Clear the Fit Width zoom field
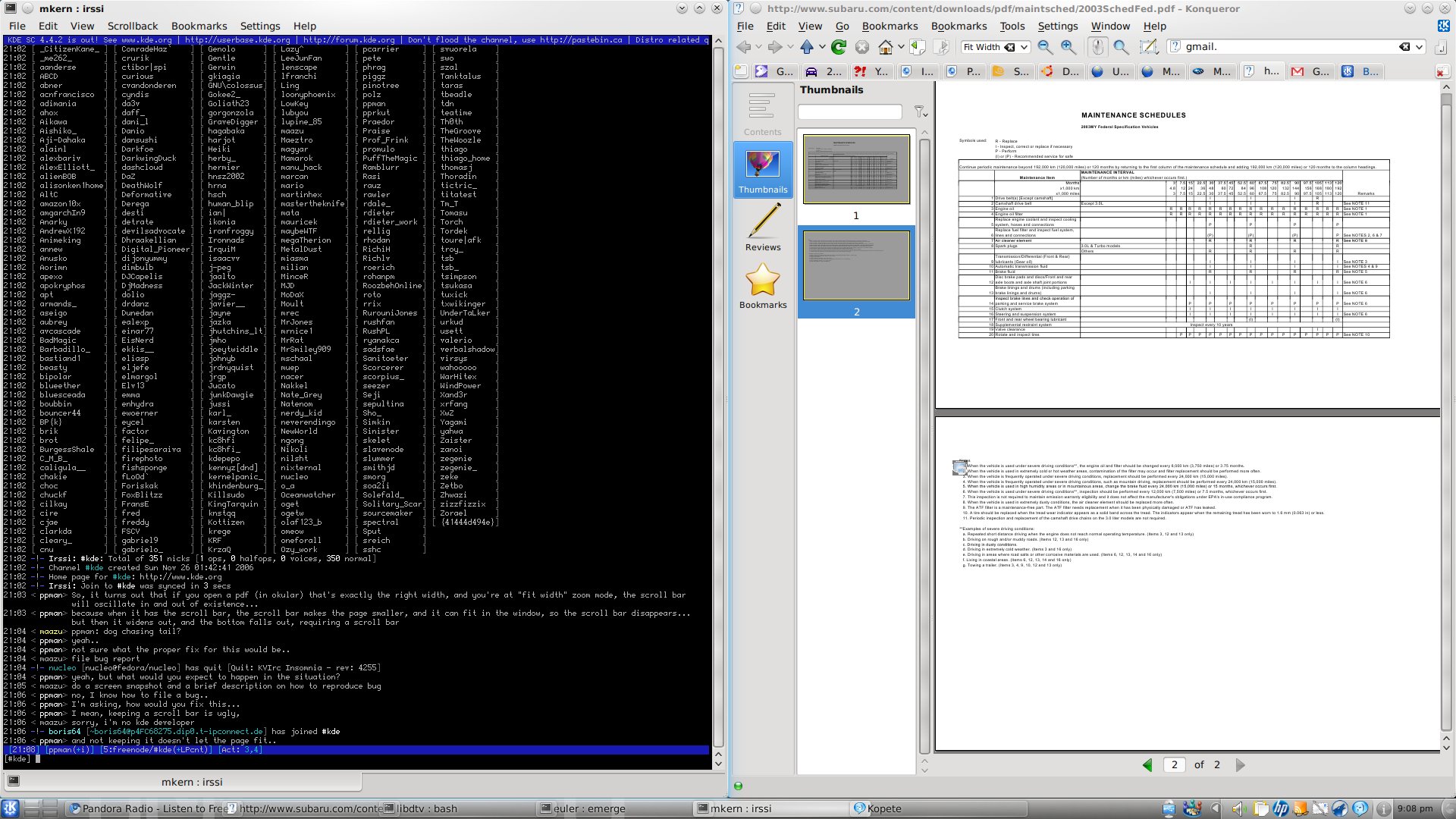The width and height of the screenshot is (1456, 819). [1009, 47]
